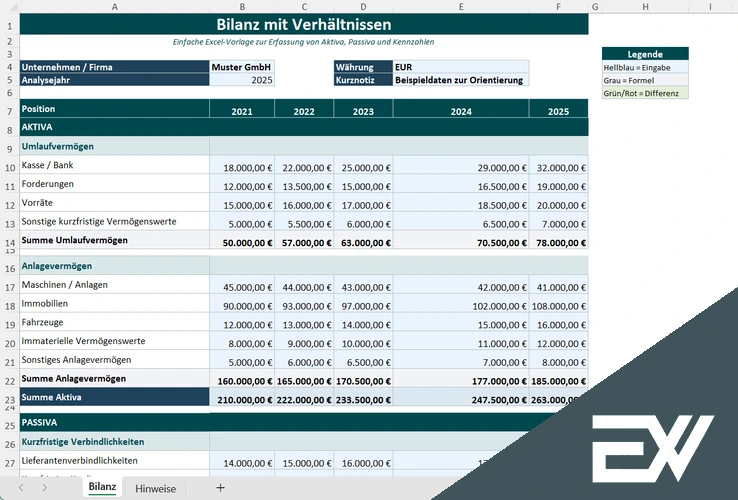Image resolution: width=738 pixels, height=500 pixels.
Task: Click the Analysejahr value cell 2025
Action: (242, 80)
